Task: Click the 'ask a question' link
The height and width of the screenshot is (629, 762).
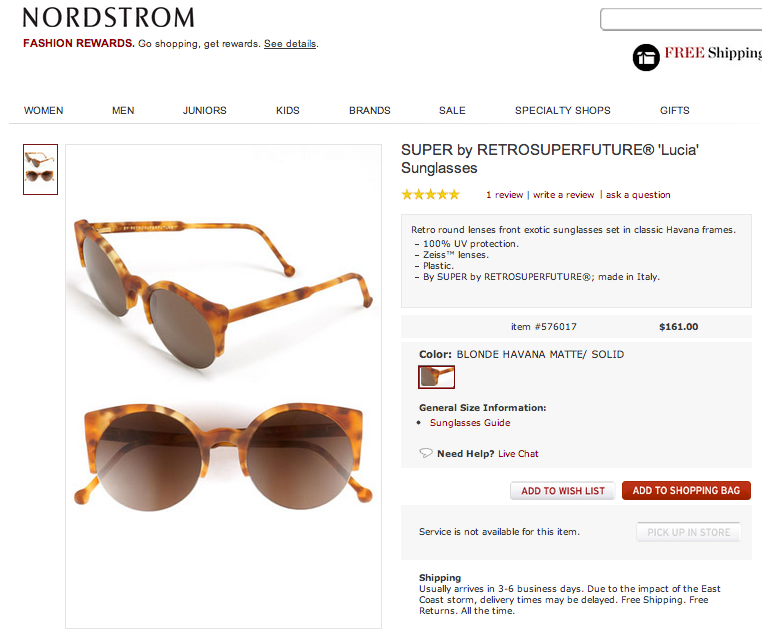Action: [x=638, y=195]
